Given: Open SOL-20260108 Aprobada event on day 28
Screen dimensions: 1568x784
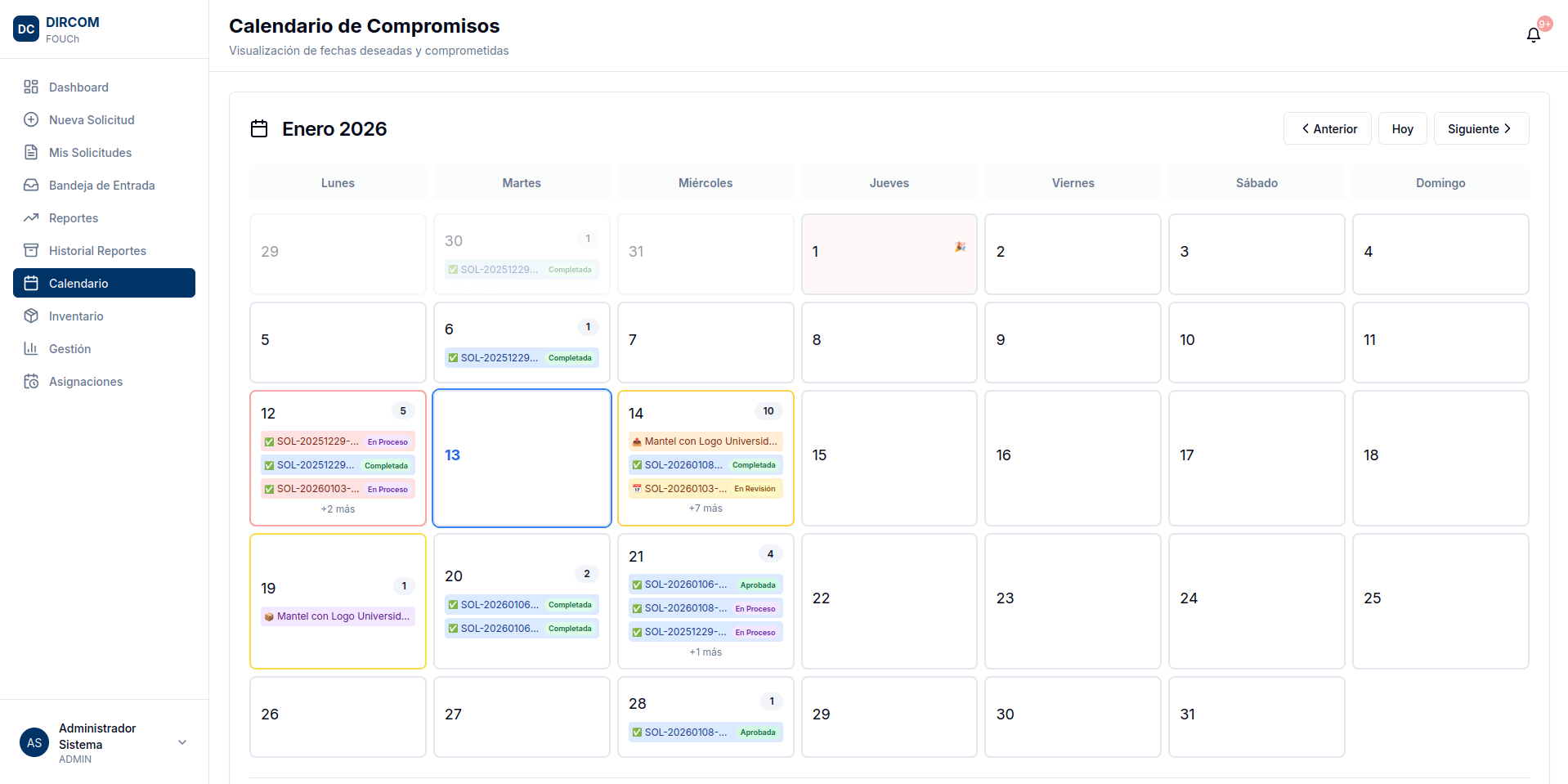Looking at the screenshot, I should pyautogui.click(x=706, y=732).
